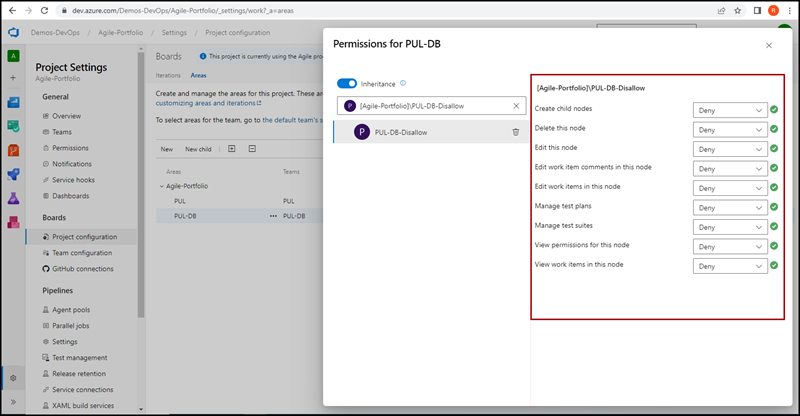Open the Pipelines rocket icon in left rail
800x416 pixels.
(x=13, y=175)
